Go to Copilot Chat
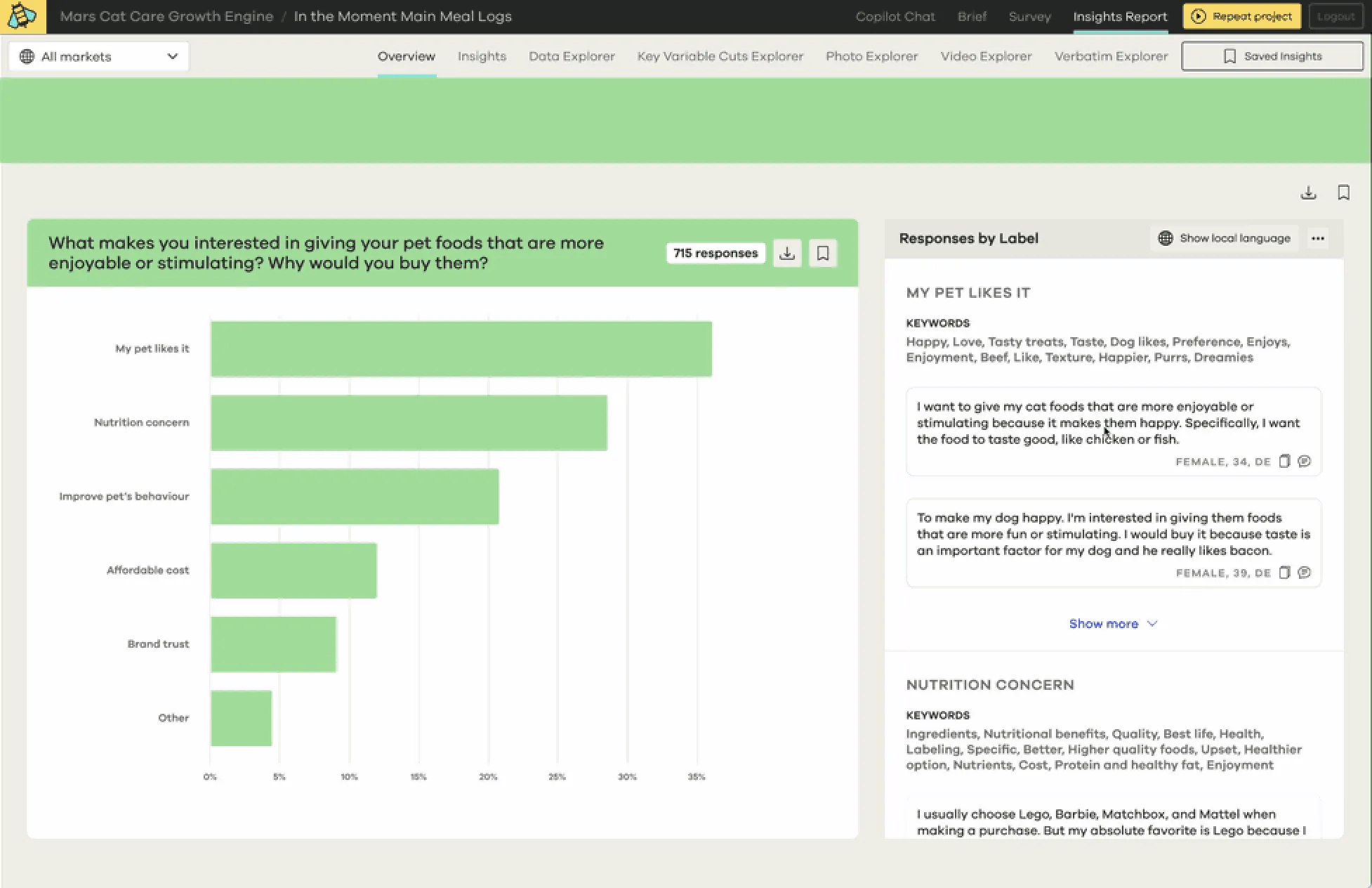The image size is (1372, 888). (x=895, y=16)
